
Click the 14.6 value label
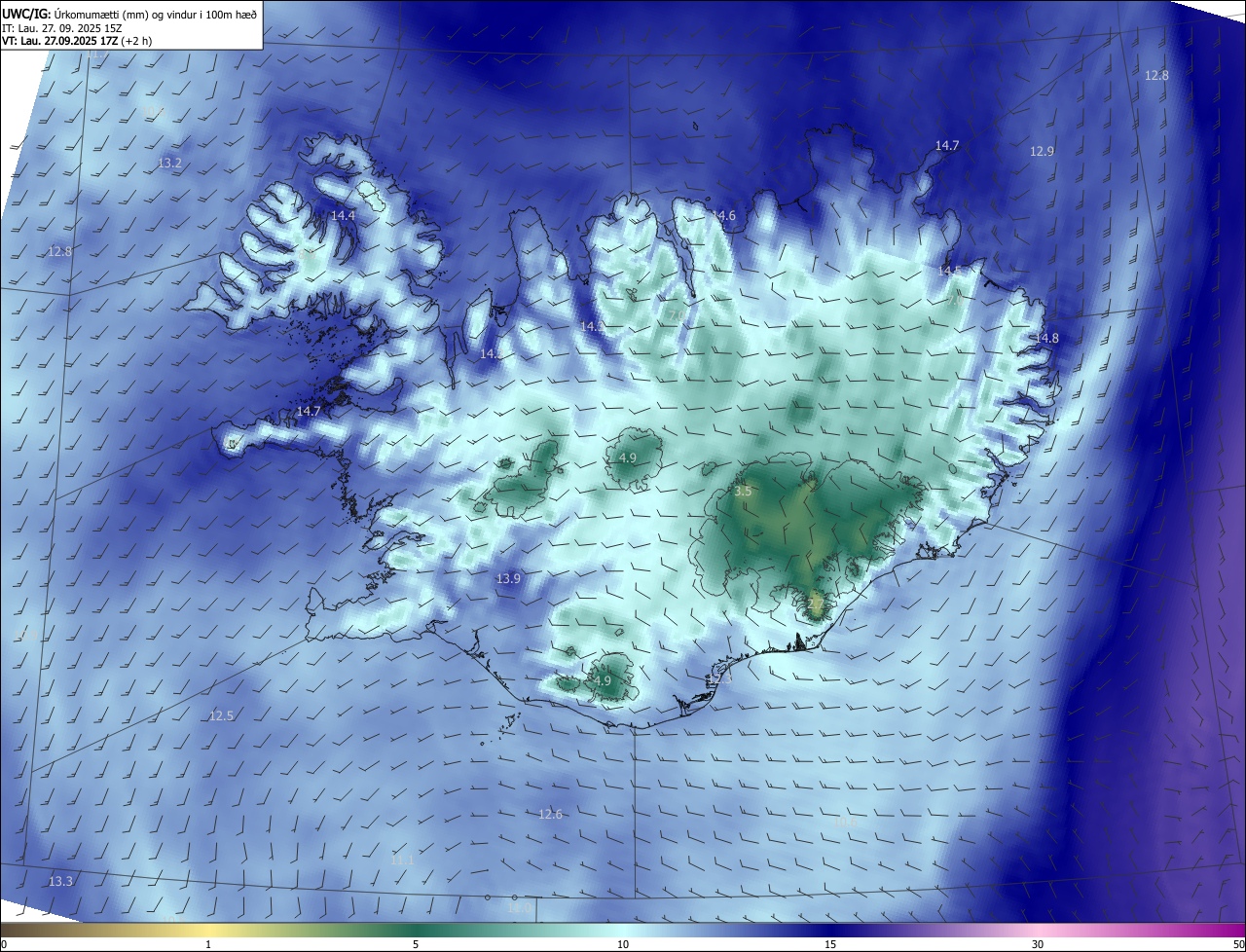click(x=723, y=215)
